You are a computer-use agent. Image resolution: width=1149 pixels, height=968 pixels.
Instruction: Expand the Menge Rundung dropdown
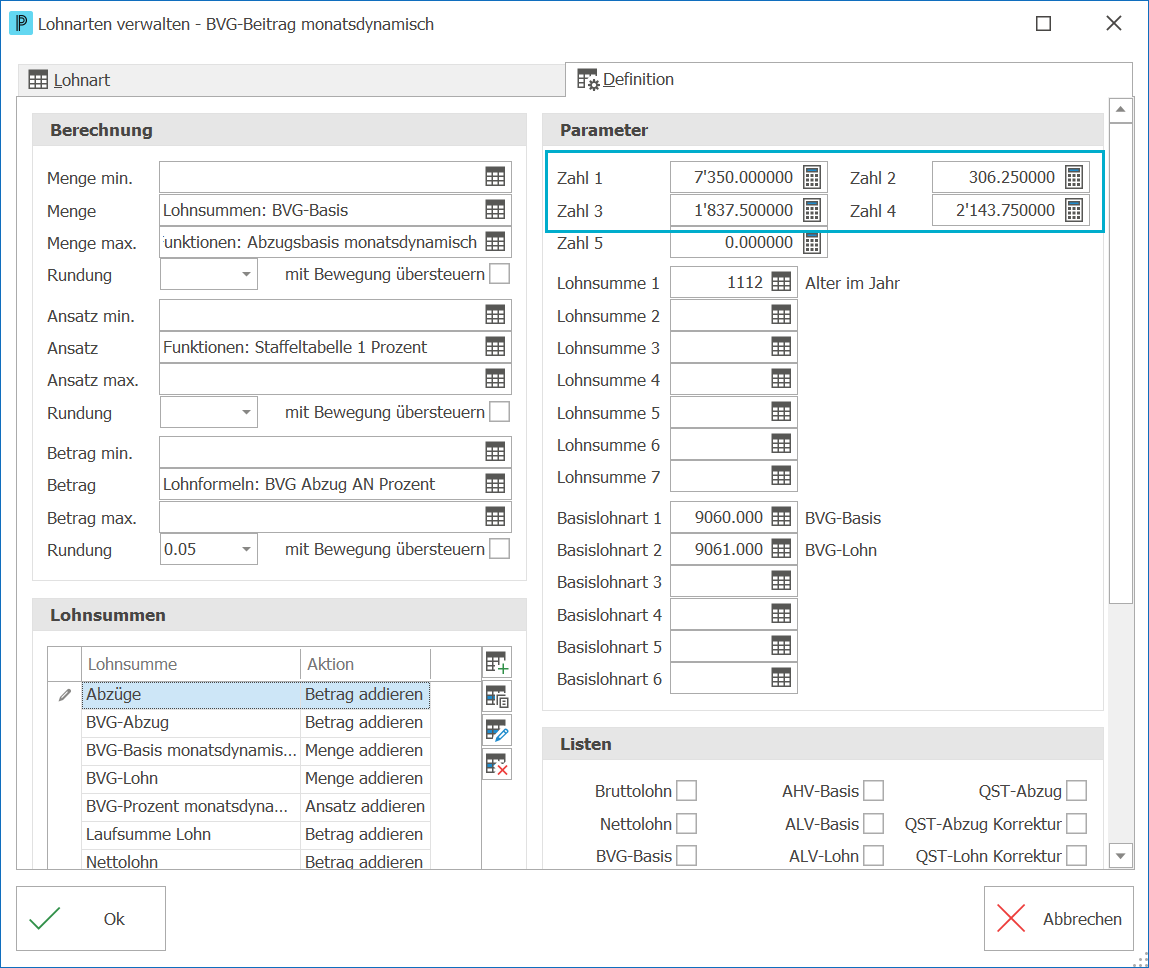click(x=246, y=275)
